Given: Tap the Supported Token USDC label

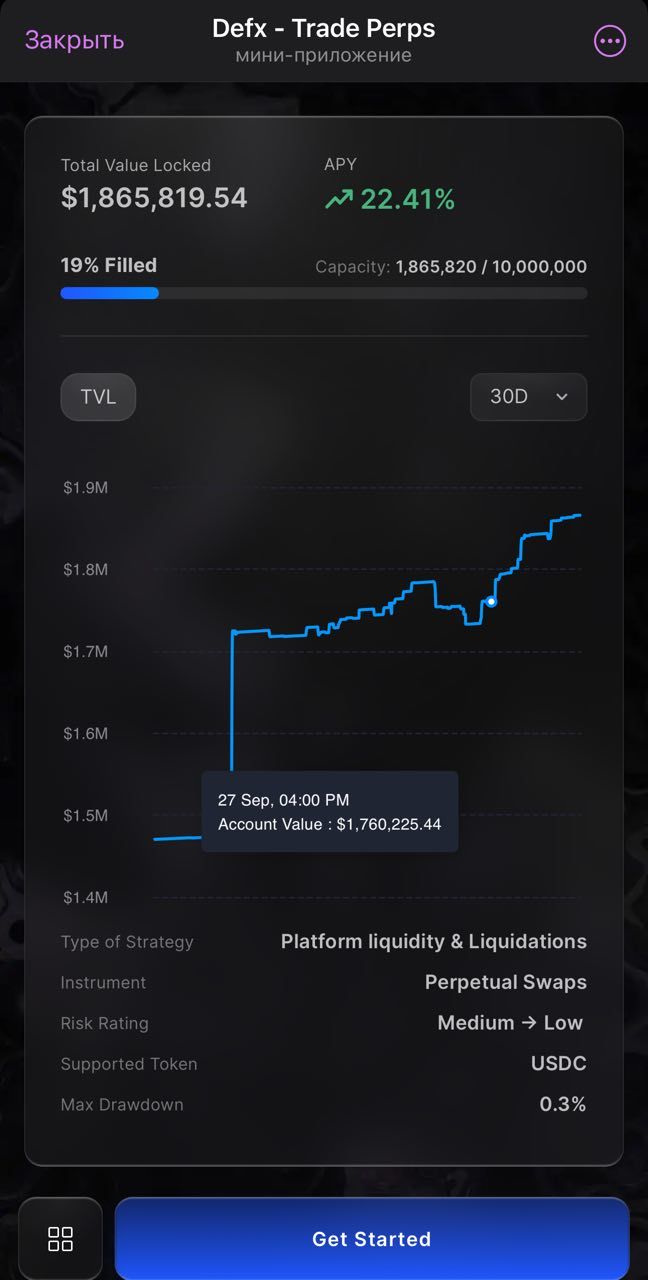Looking at the screenshot, I should tap(559, 1064).
